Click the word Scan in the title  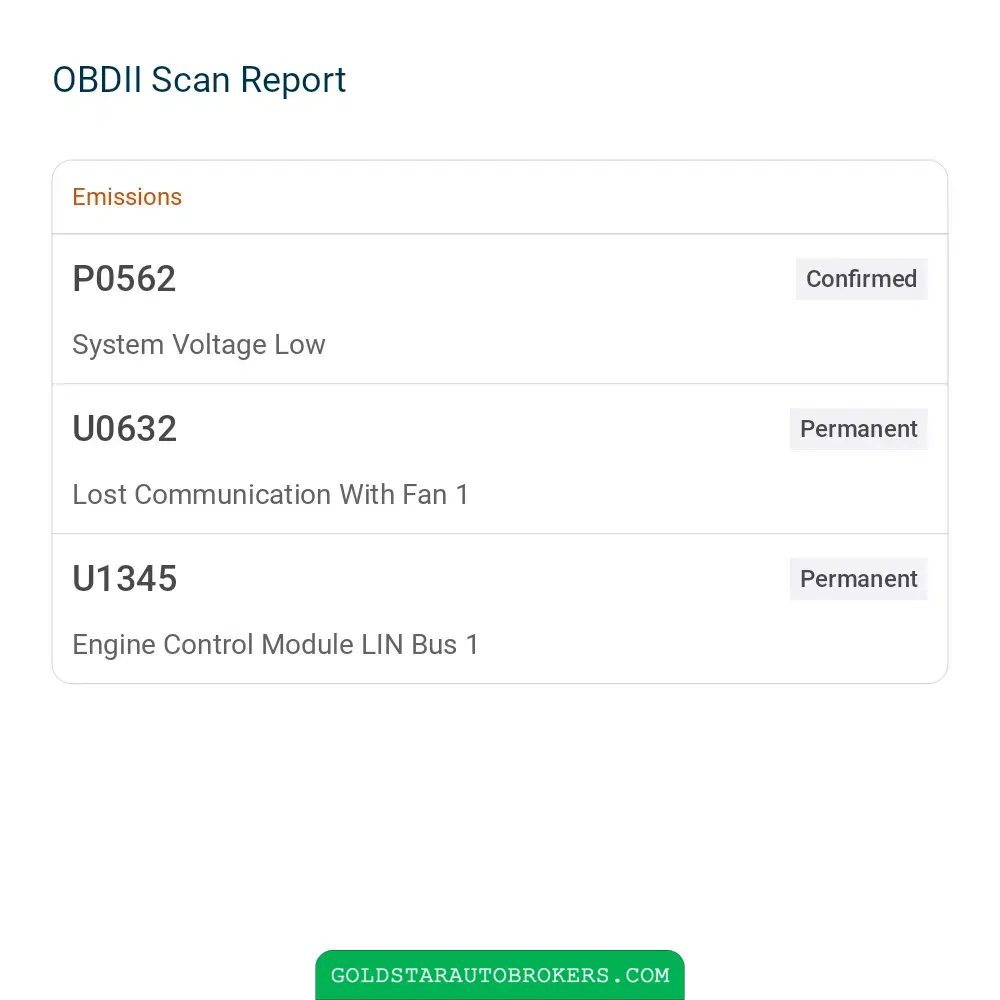tap(191, 80)
